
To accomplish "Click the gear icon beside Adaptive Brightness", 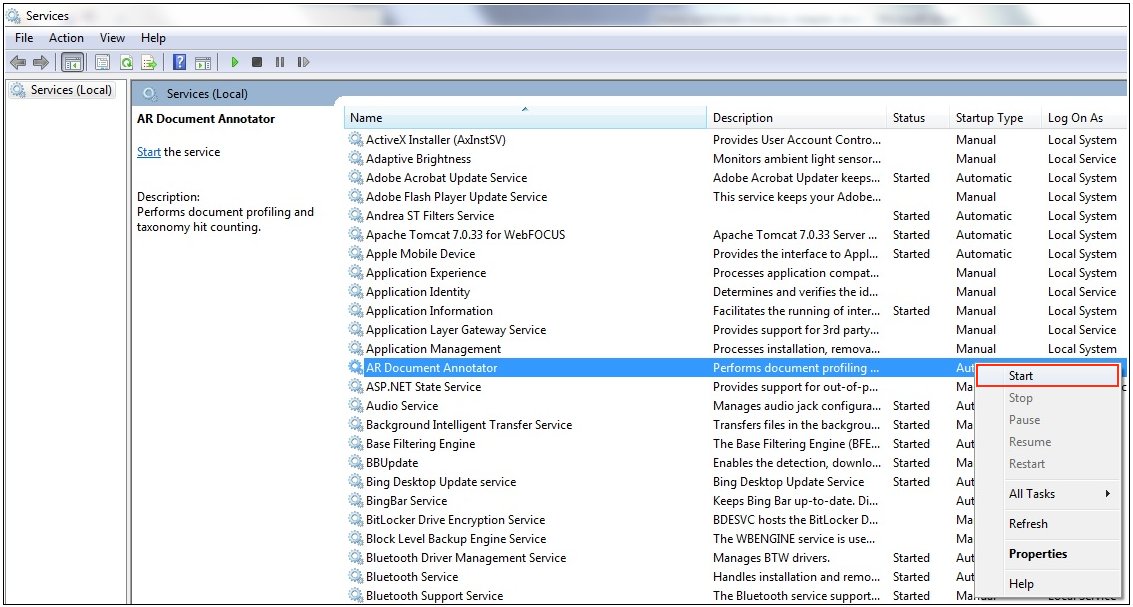I will point(356,158).
